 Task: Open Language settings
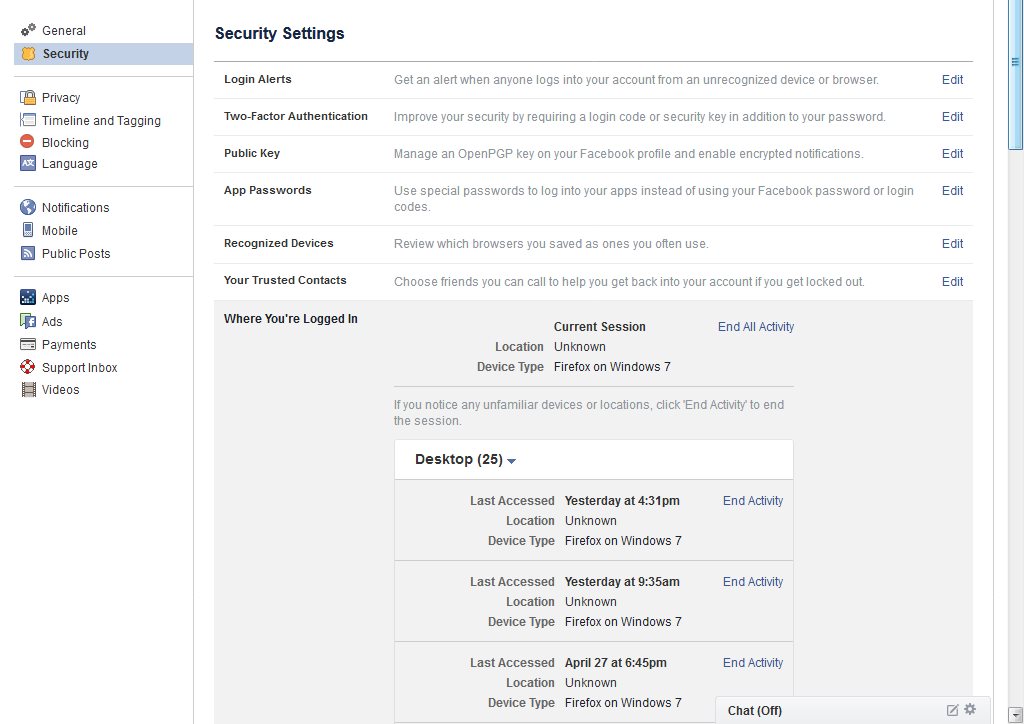click(x=70, y=164)
